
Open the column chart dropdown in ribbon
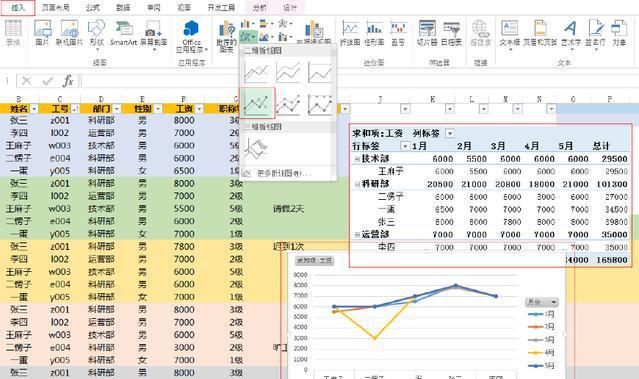tap(247, 24)
